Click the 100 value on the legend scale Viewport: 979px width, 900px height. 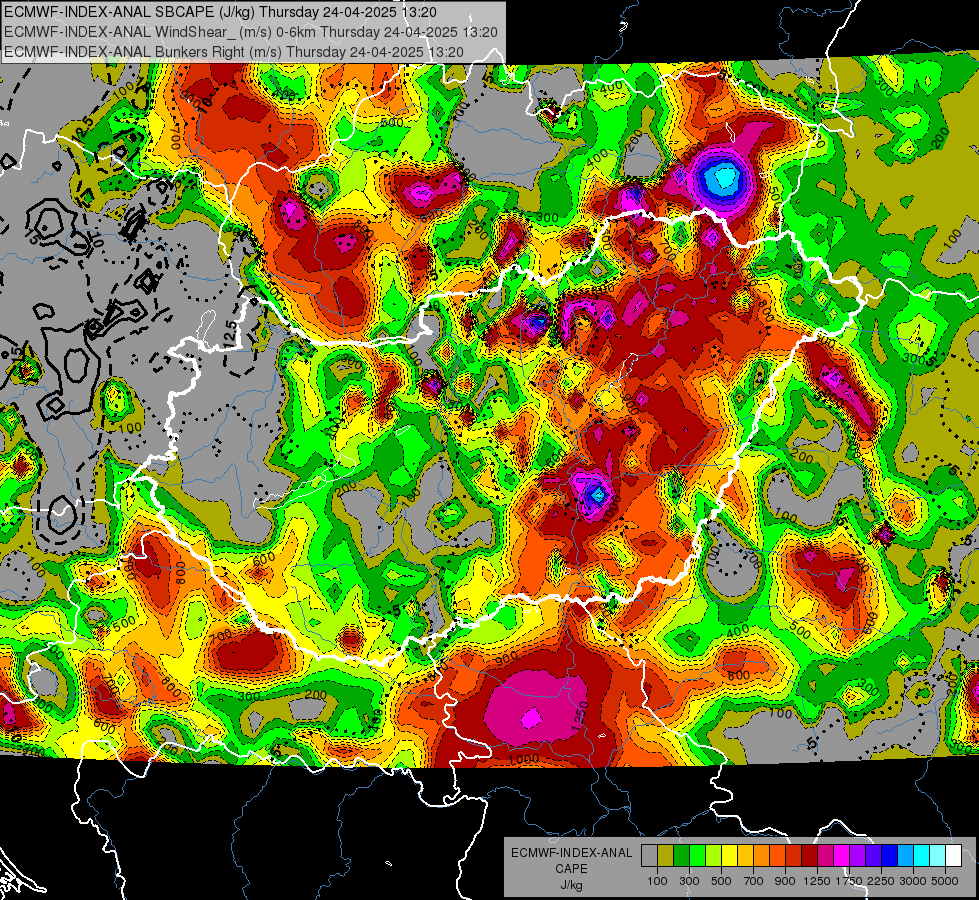click(x=657, y=881)
